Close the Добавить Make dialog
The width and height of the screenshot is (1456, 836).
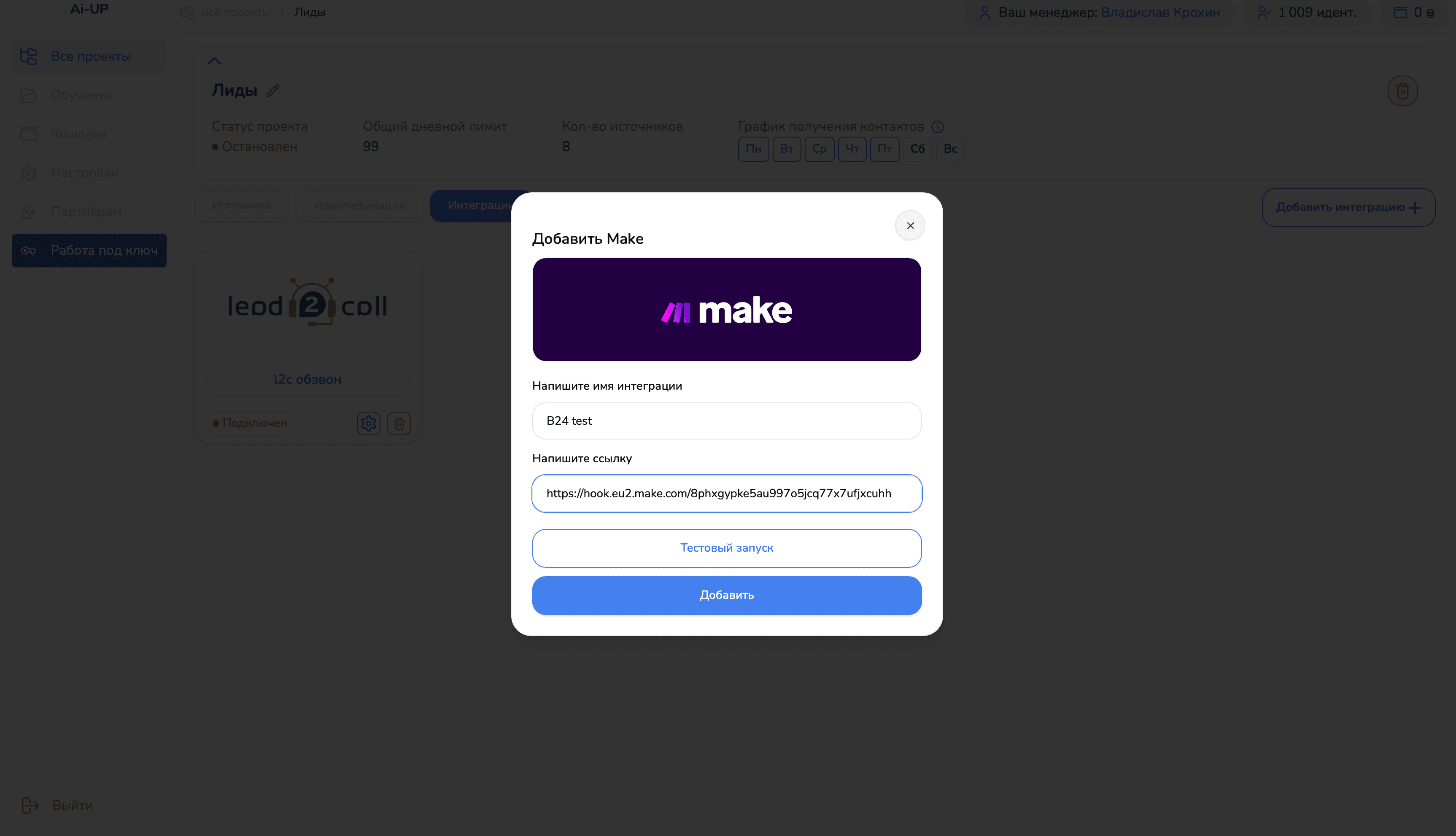pos(909,225)
